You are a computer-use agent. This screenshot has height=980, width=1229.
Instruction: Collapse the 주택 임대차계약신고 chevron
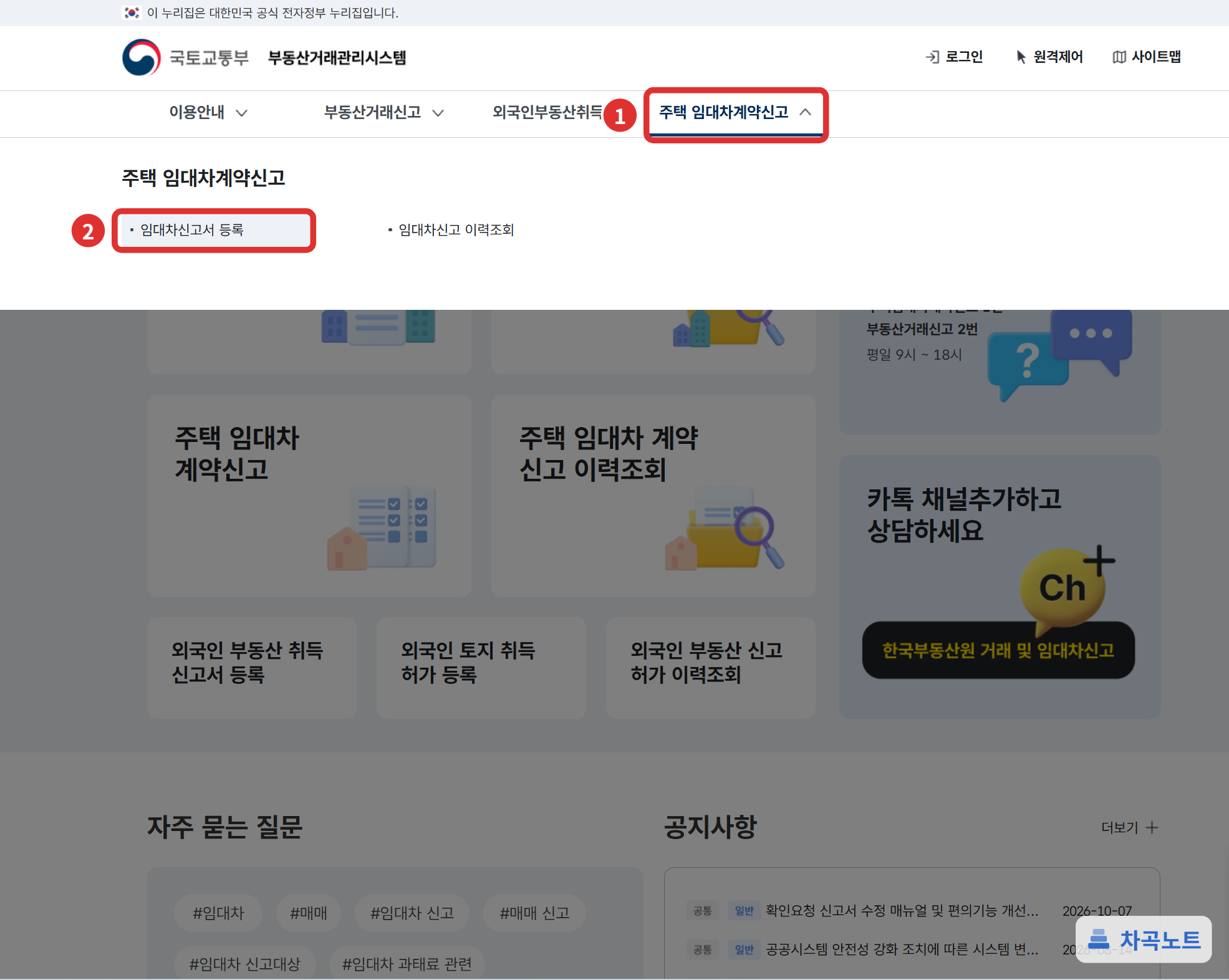pos(806,112)
